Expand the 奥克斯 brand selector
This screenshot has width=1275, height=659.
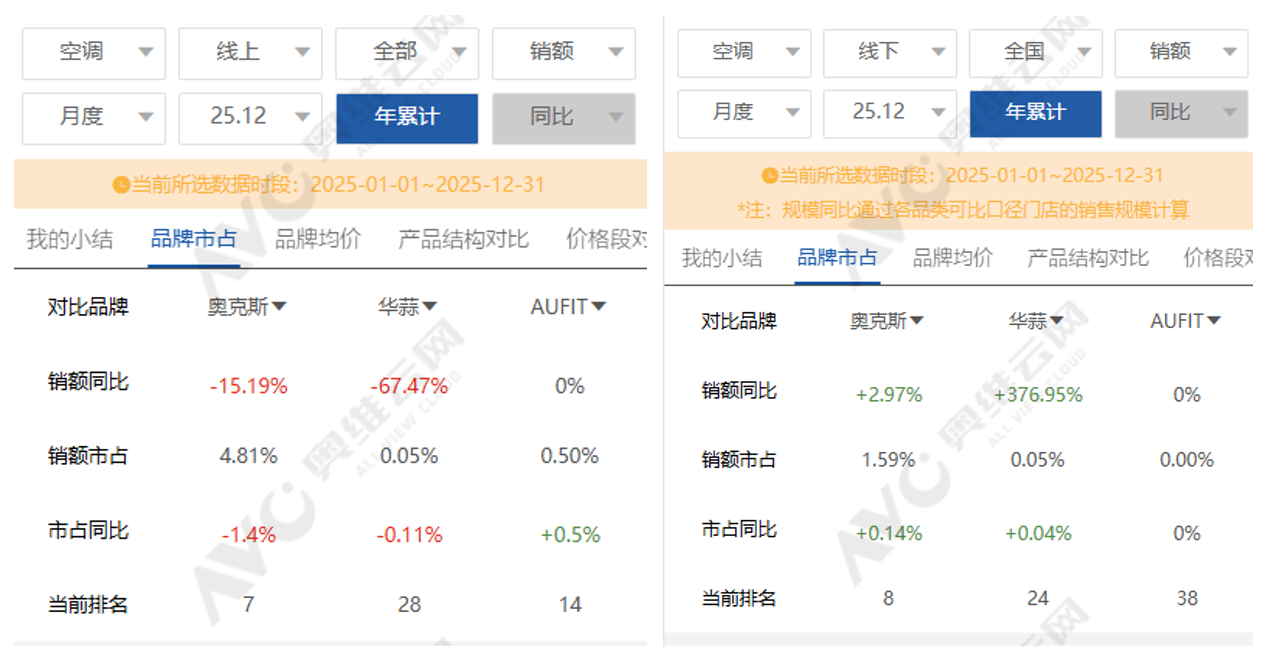point(248,307)
